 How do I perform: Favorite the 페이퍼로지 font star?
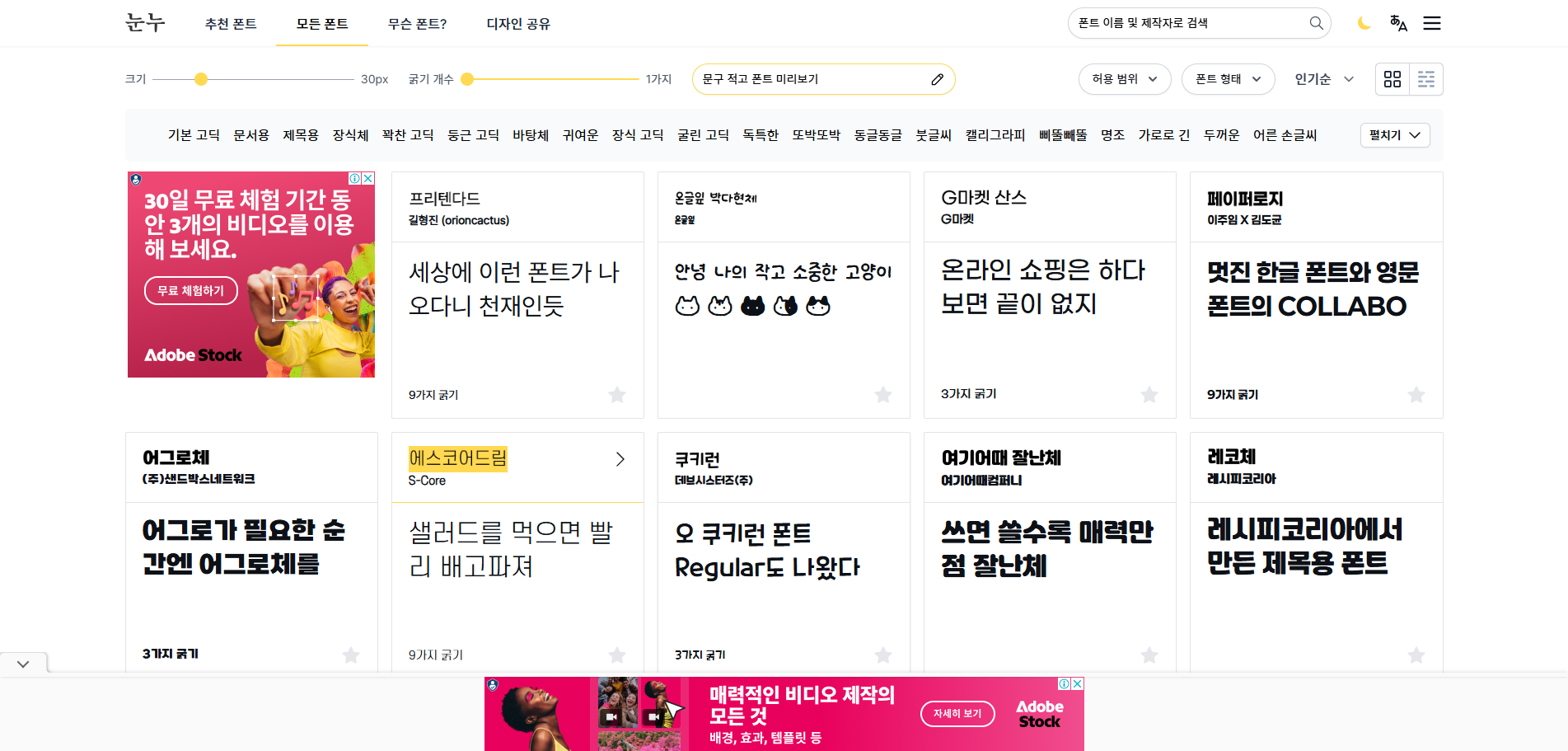pyautogui.click(x=1416, y=395)
